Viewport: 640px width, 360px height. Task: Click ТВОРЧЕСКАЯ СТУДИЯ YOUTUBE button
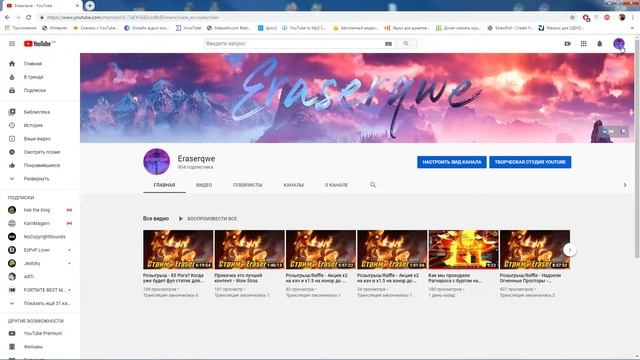[x=530, y=162]
